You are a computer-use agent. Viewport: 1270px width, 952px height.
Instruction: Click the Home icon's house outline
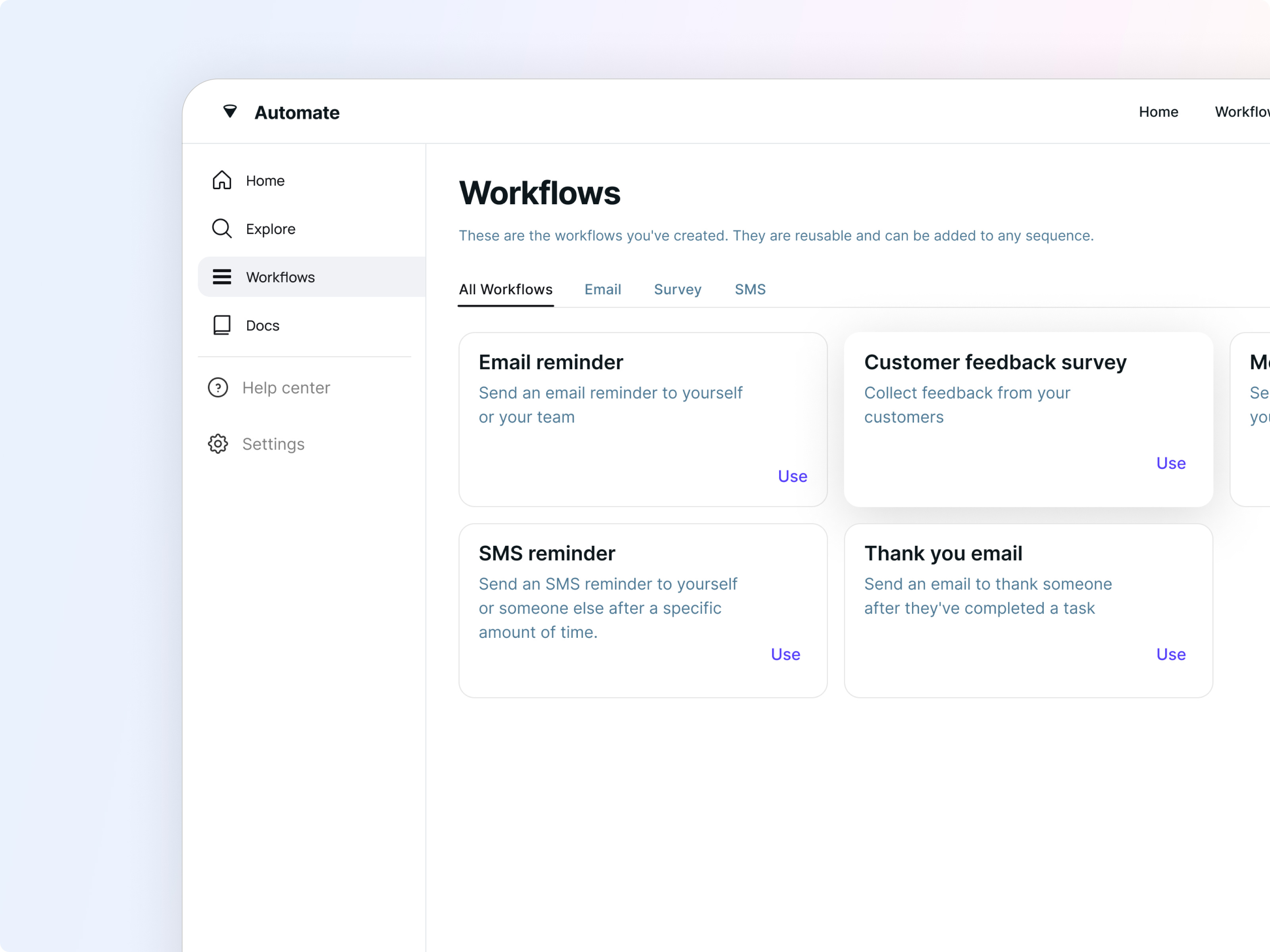click(221, 180)
